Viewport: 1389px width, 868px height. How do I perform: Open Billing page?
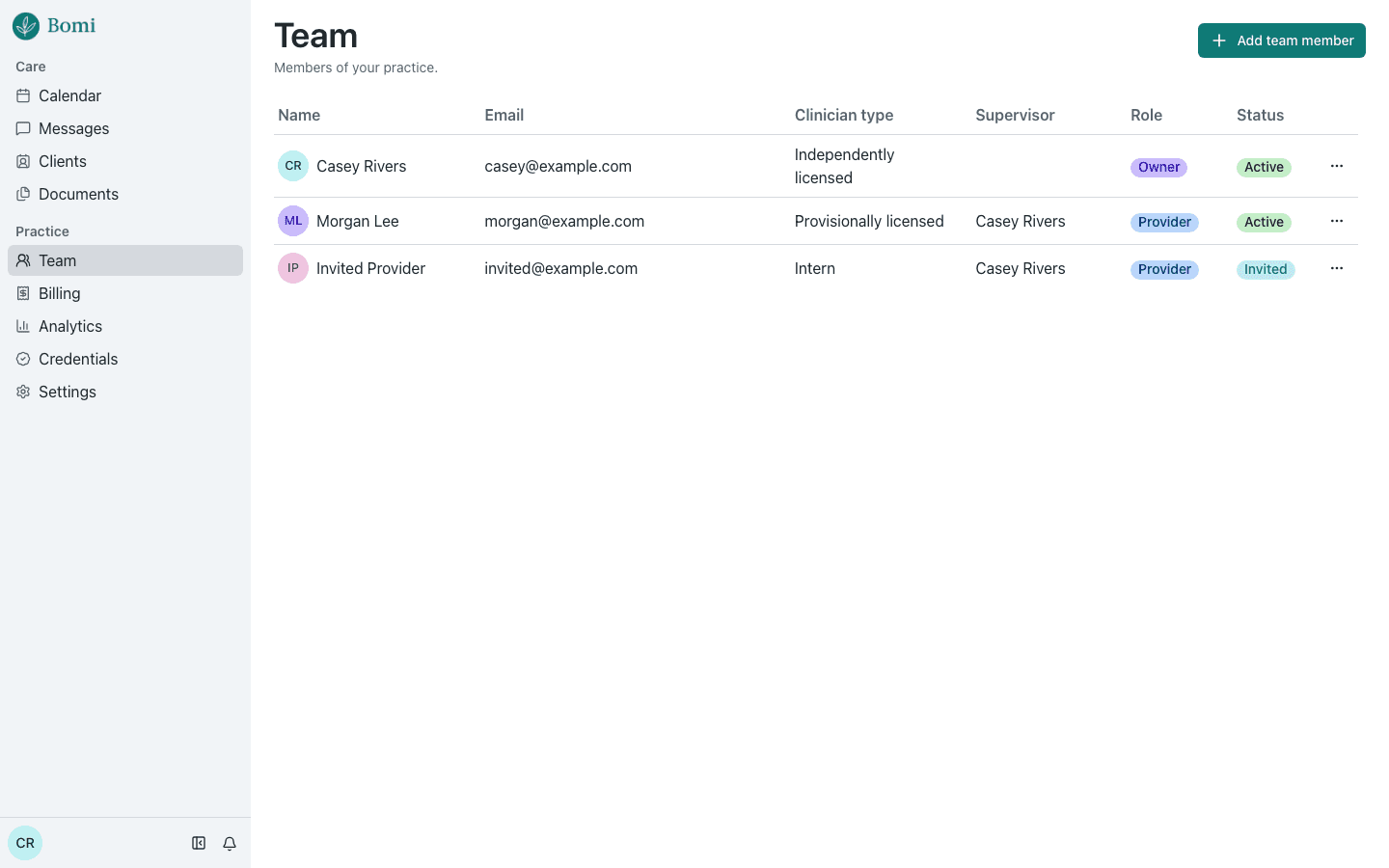[x=125, y=293]
